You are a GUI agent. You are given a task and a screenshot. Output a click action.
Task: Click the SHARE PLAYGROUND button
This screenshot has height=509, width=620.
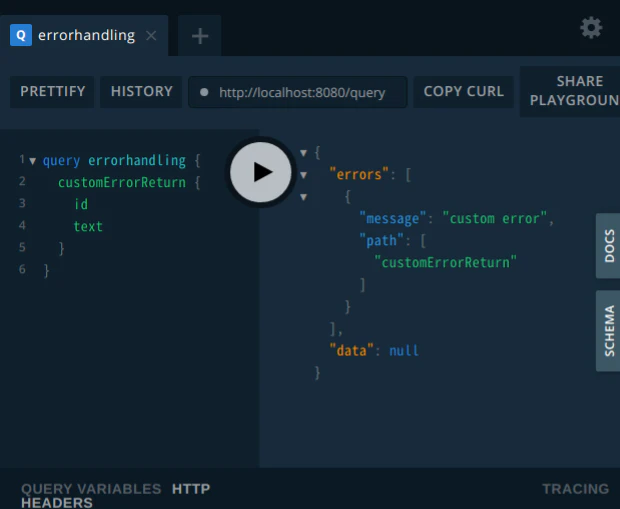[570, 91]
